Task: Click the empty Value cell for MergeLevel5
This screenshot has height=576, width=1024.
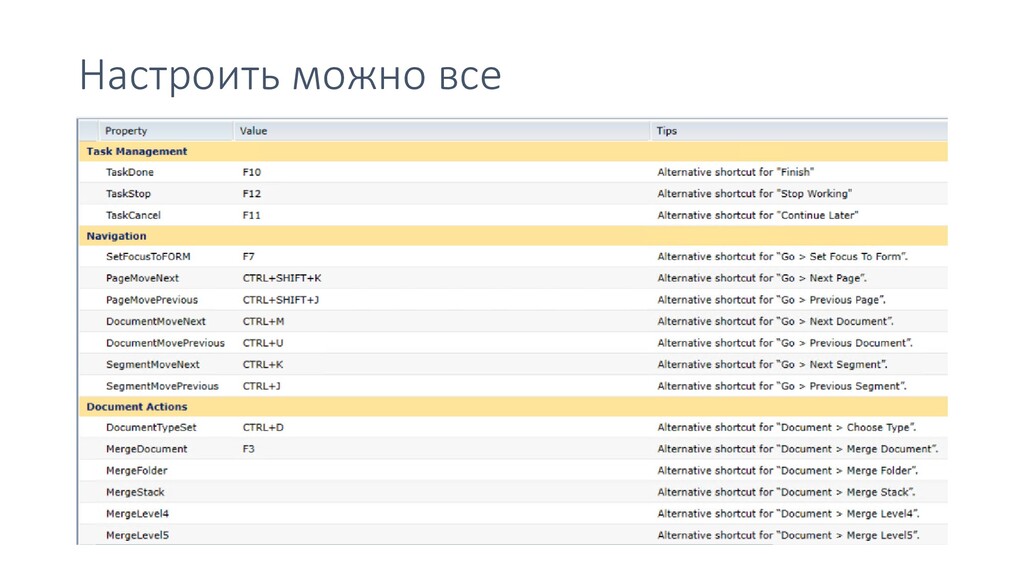Action: [441, 535]
